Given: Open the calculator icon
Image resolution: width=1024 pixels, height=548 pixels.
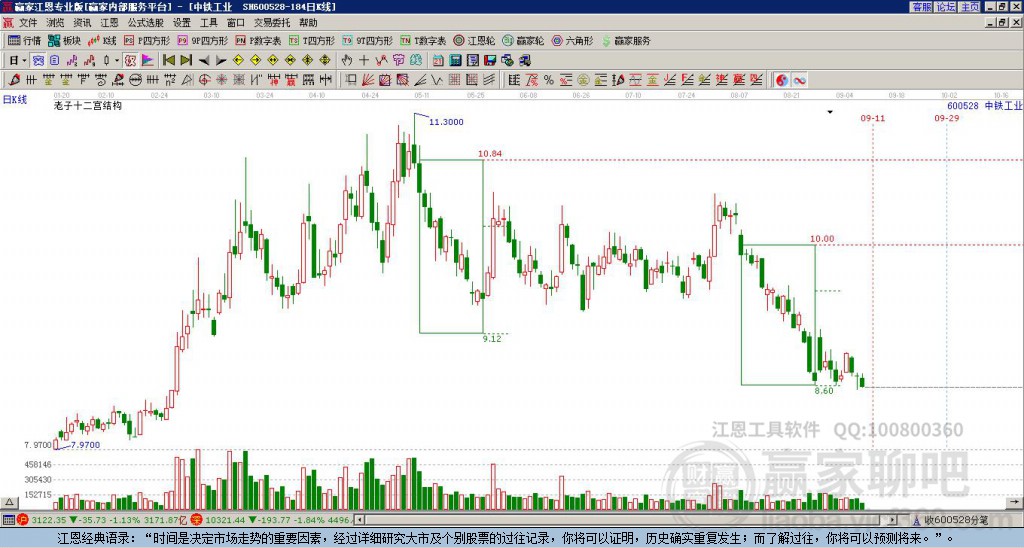Looking at the screenshot, I should coord(455,61).
